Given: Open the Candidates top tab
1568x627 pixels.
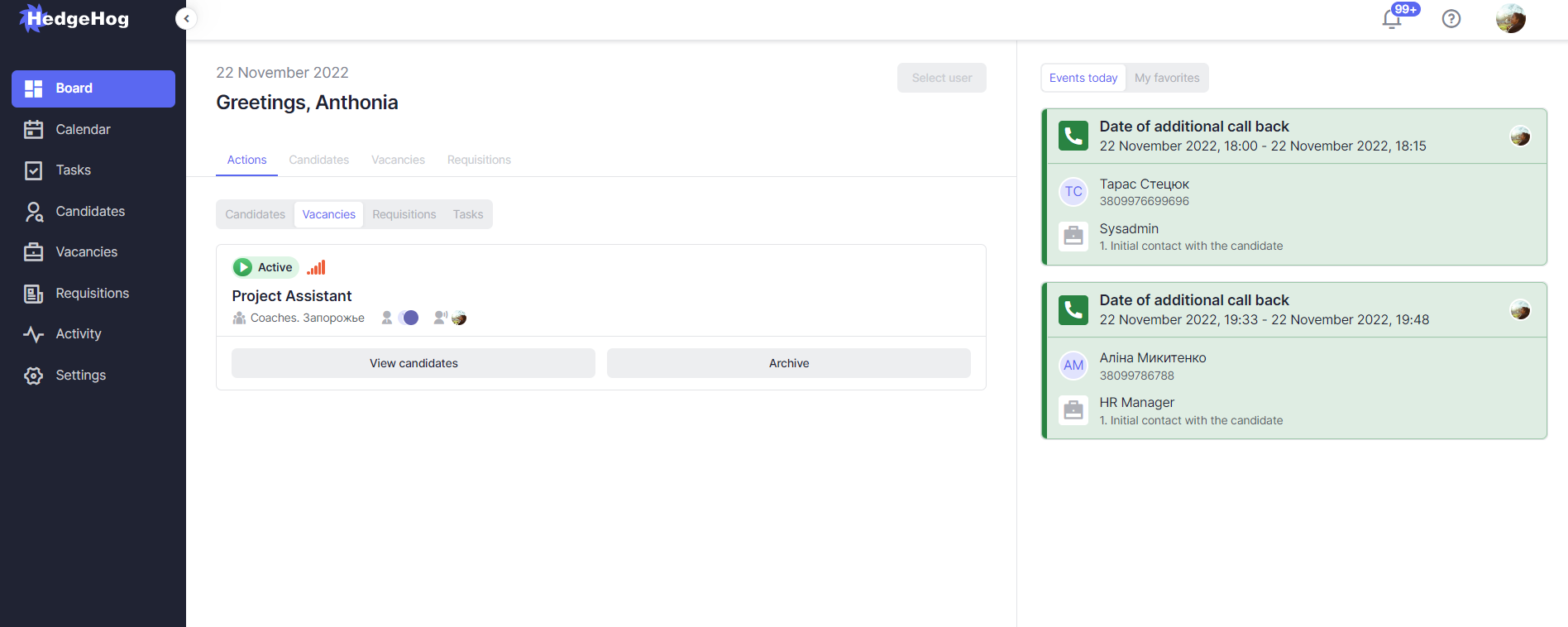Looking at the screenshot, I should coord(318,160).
